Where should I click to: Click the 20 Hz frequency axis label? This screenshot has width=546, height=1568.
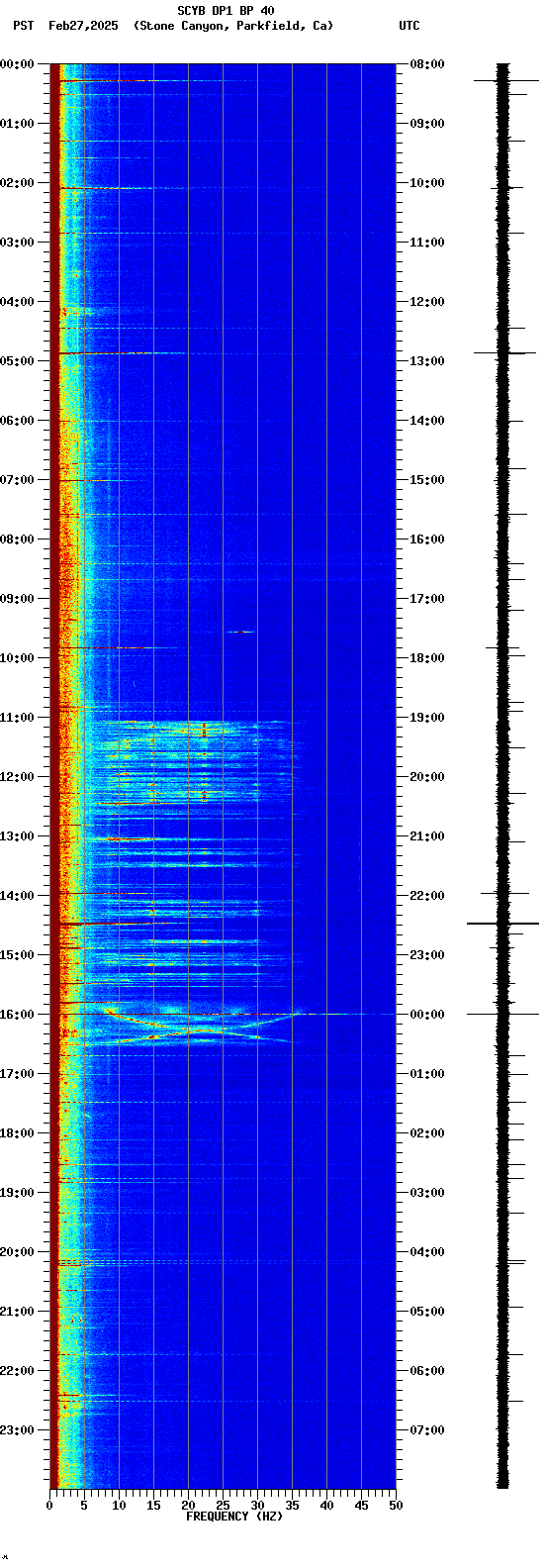(188, 1506)
